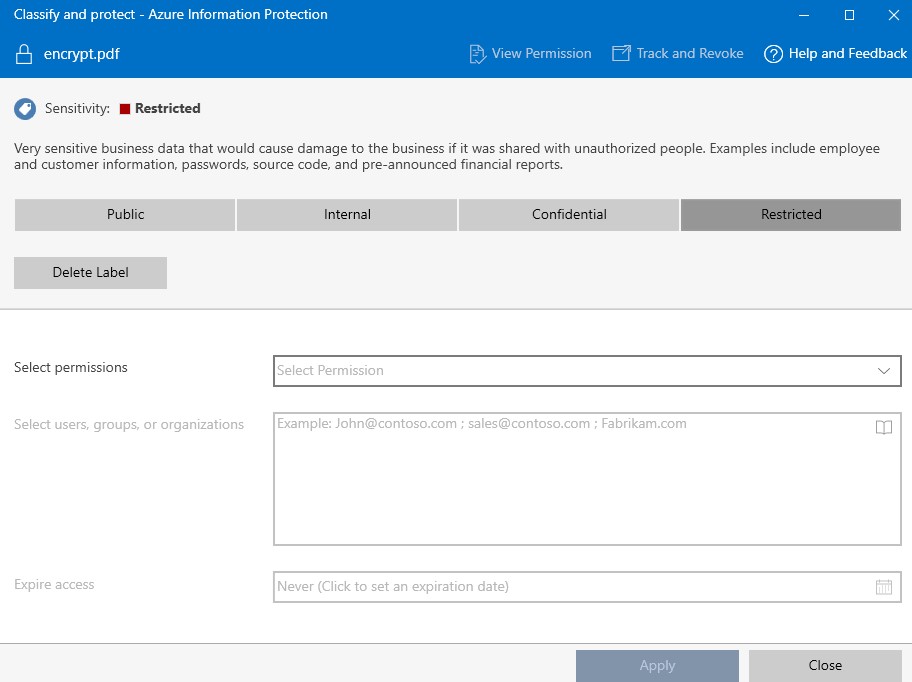
Task: Open Help and Feedback link
Action: [x=835, y=53]
